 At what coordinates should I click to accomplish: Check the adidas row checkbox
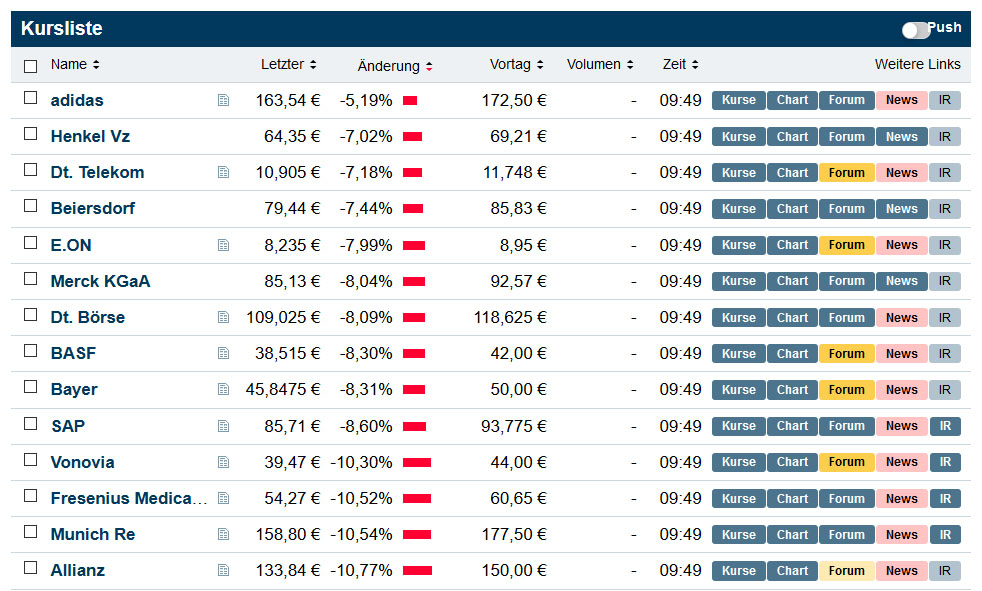30,98
